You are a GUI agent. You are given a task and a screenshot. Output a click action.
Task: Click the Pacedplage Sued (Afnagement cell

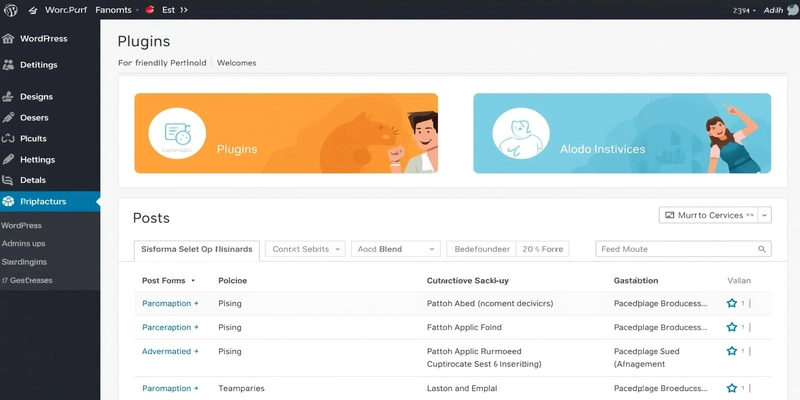pyautogui.click(x=646, y=358)
